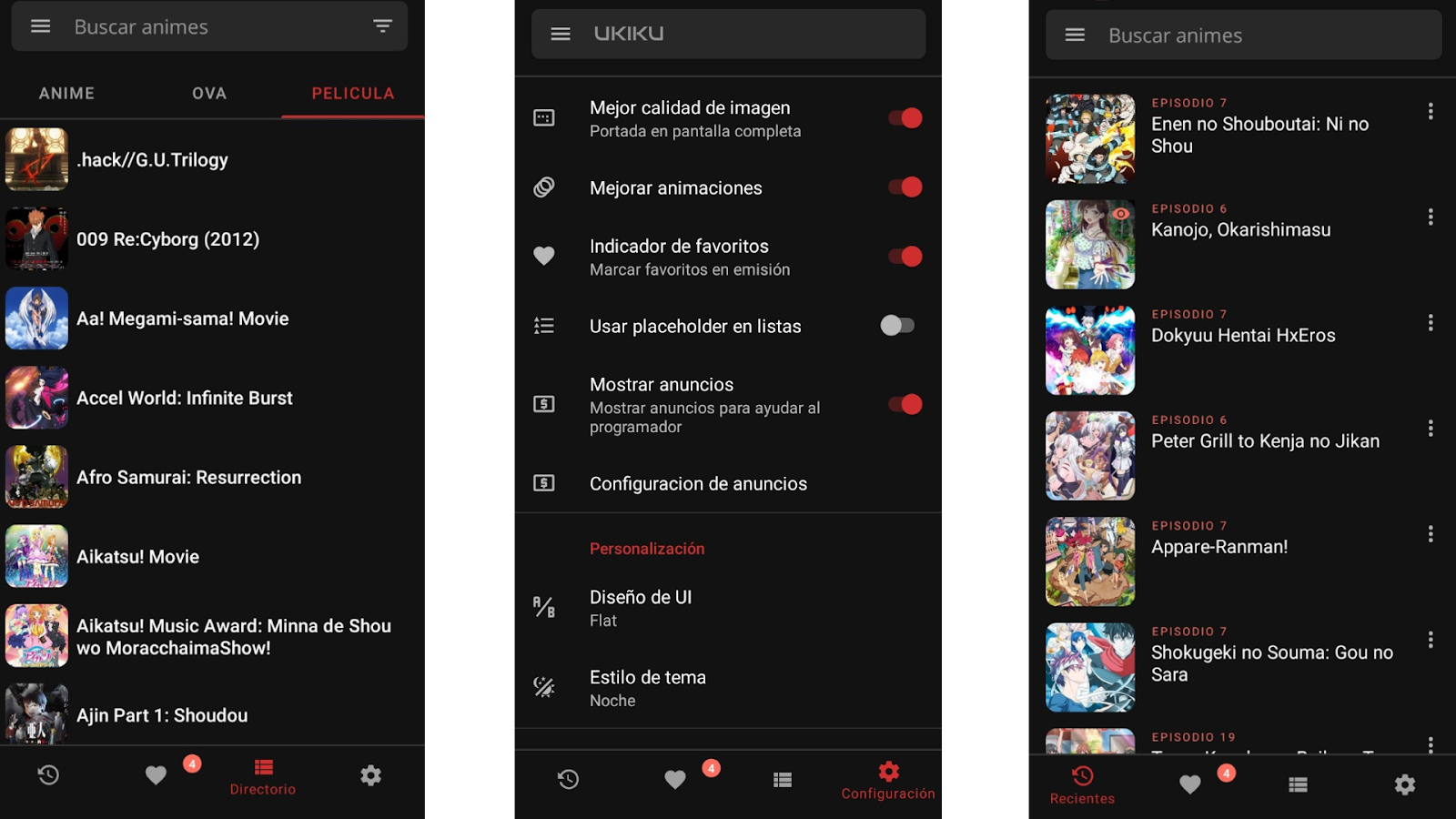Open options for Enen no Shouboutai episode
The image size is (1456, 819).
click(x=1431, y=114)
